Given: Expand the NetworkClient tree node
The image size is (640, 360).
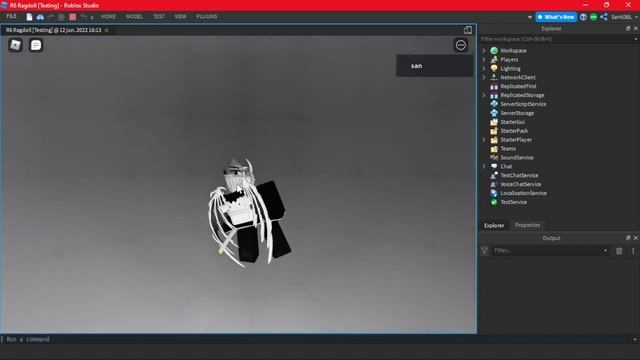Looking at the screenshot, I should pos(484,77).
